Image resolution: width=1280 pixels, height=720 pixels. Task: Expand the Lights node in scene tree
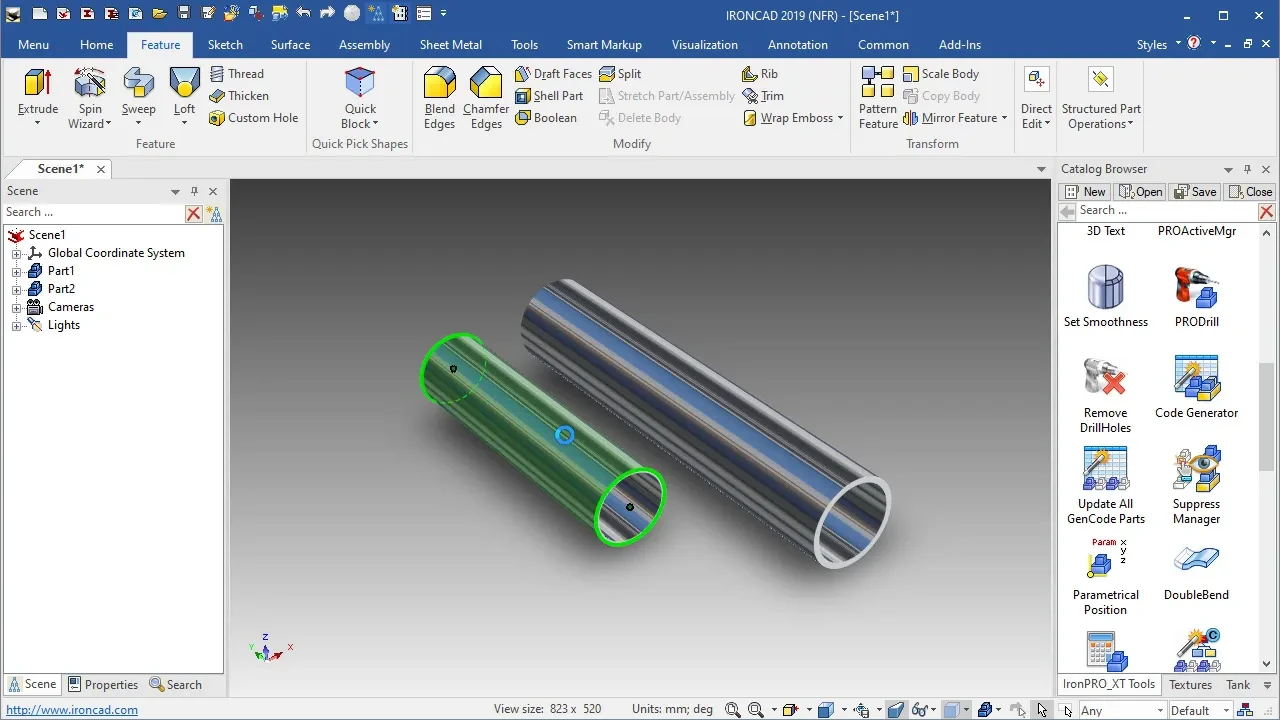(x=16, y=325)
